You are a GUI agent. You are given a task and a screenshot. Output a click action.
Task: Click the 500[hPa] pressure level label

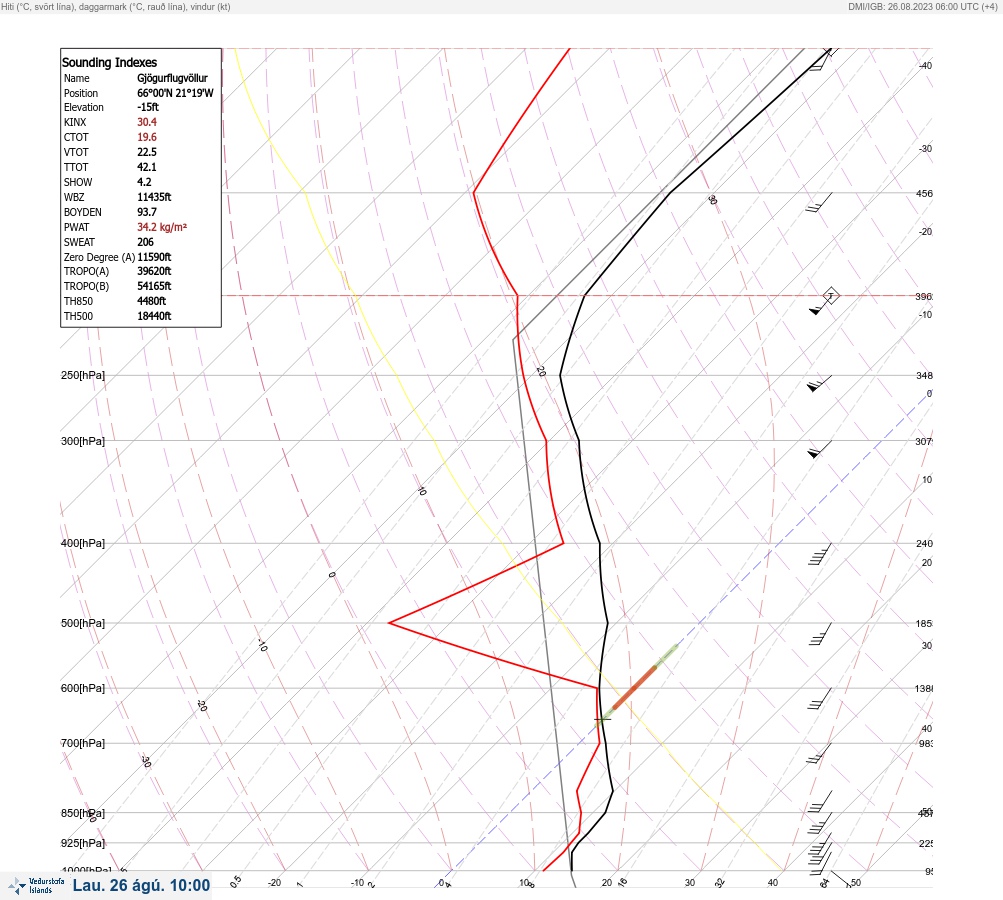point(83,623)
